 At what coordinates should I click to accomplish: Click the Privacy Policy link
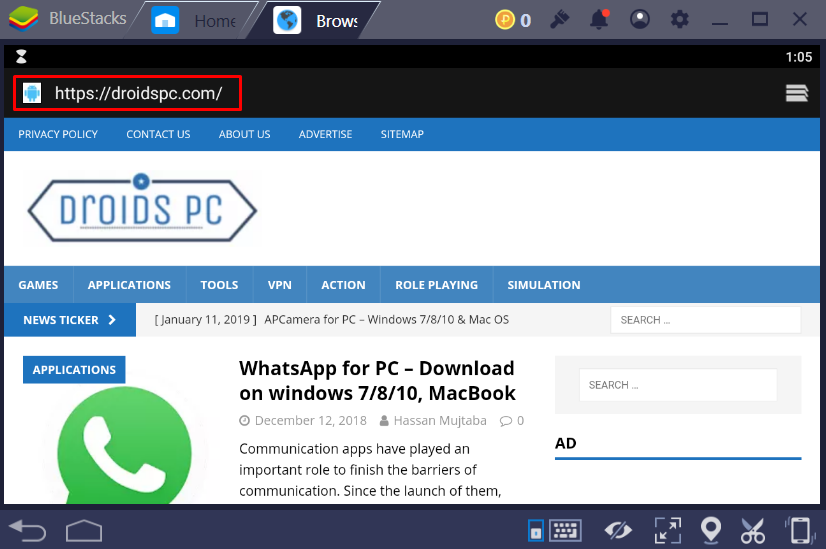tap(58, 134)
